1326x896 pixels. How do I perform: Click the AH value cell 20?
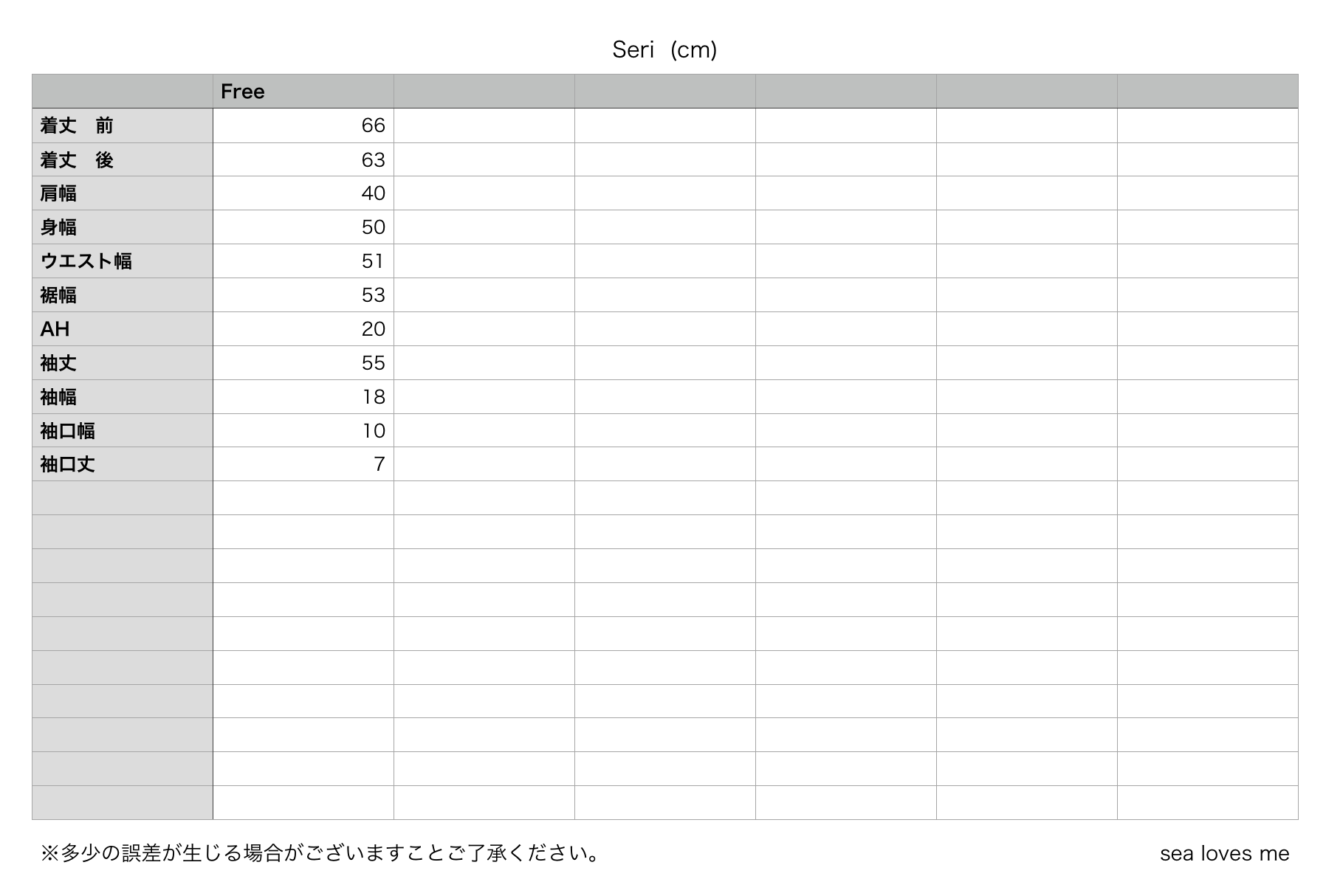[303, 329]
